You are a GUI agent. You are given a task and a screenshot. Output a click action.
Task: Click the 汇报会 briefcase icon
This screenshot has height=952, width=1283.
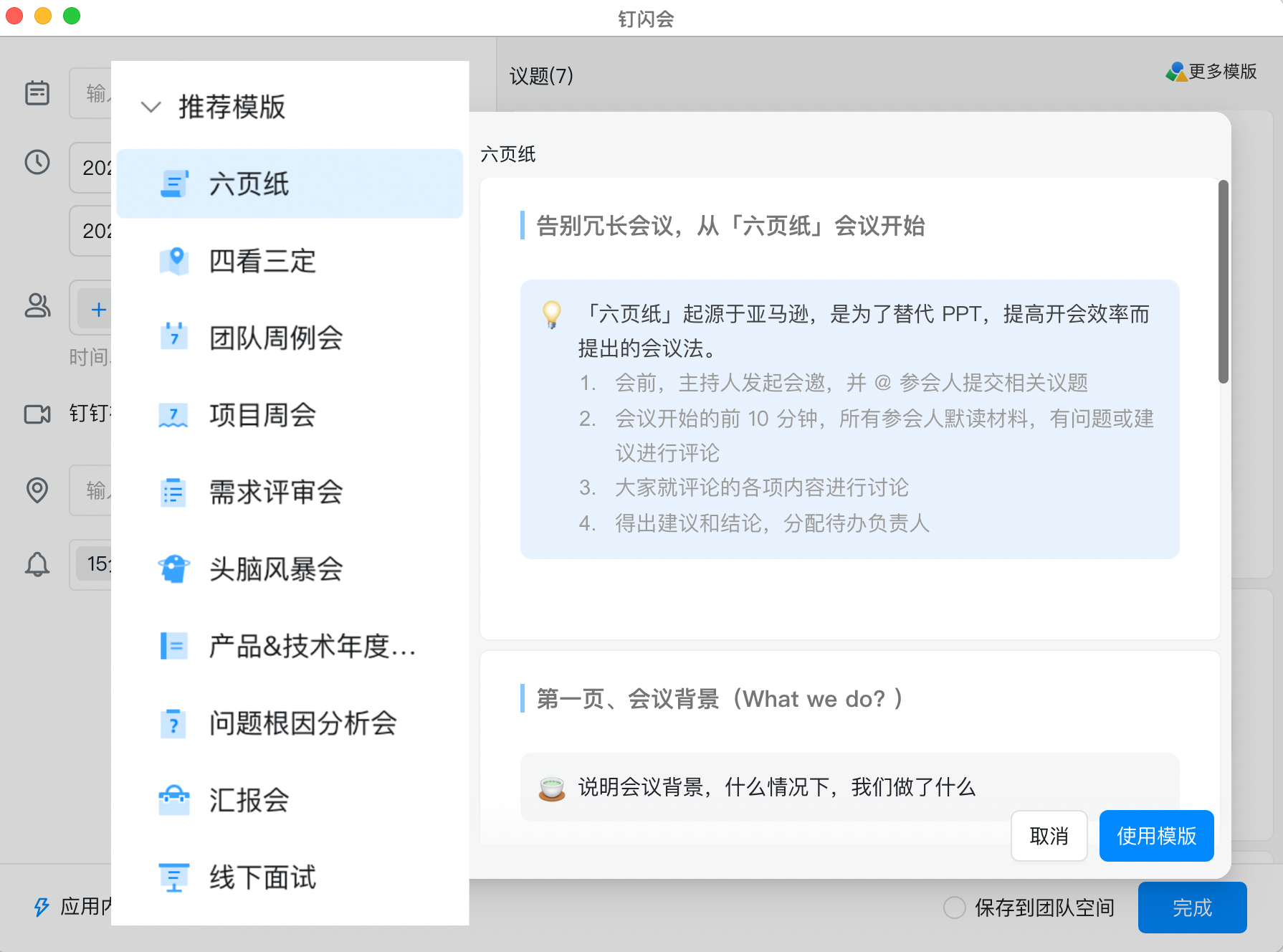(x=174, y=800)
